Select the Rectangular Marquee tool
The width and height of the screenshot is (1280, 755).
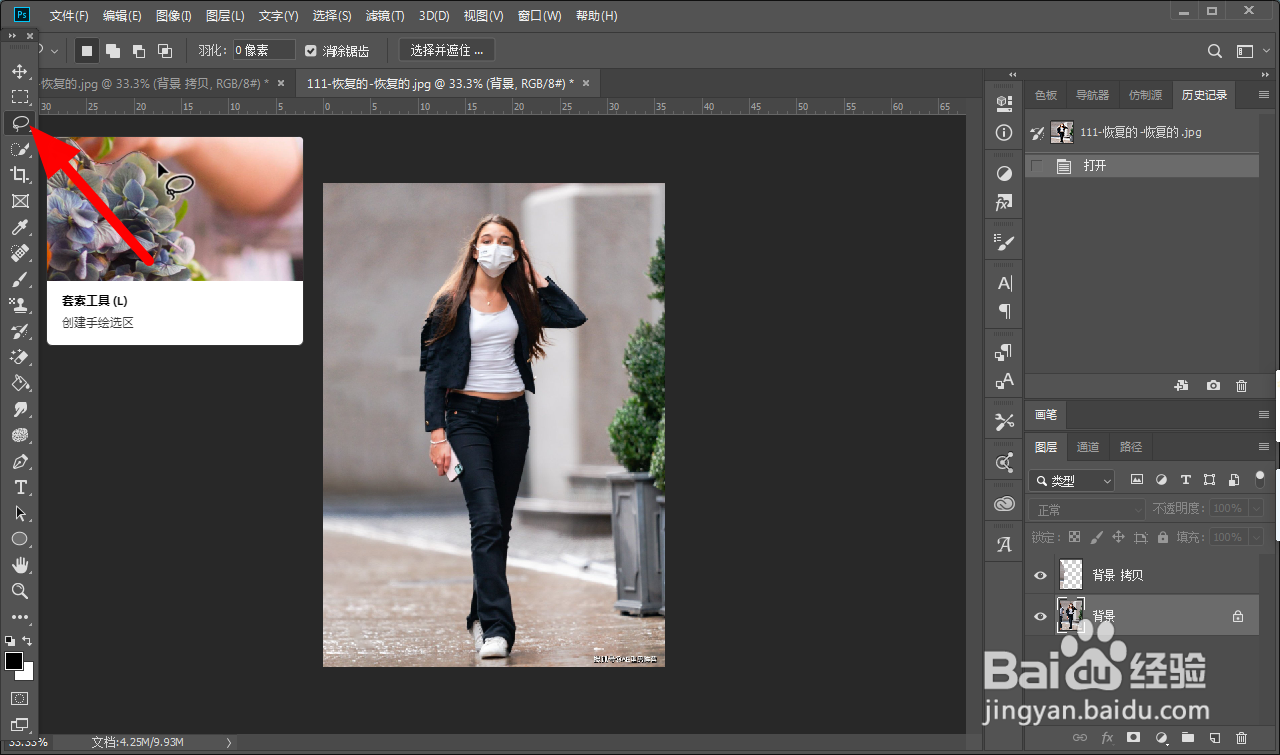point(19,97)
